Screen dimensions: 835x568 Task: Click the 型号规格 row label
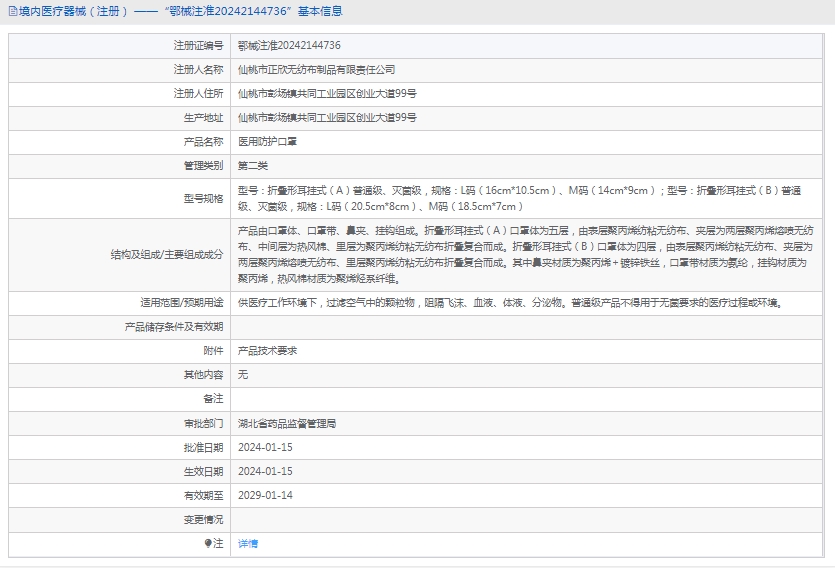[x=204, y=198]
